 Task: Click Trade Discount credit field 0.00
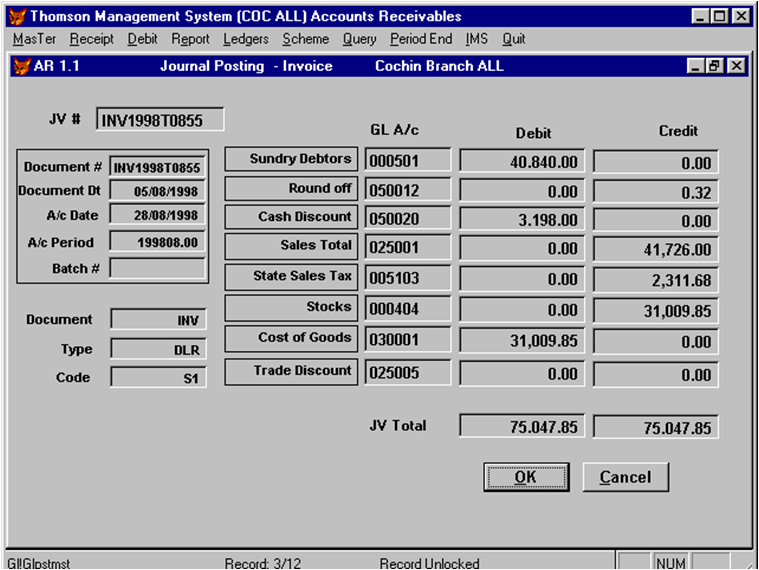(x=655, y=375)
